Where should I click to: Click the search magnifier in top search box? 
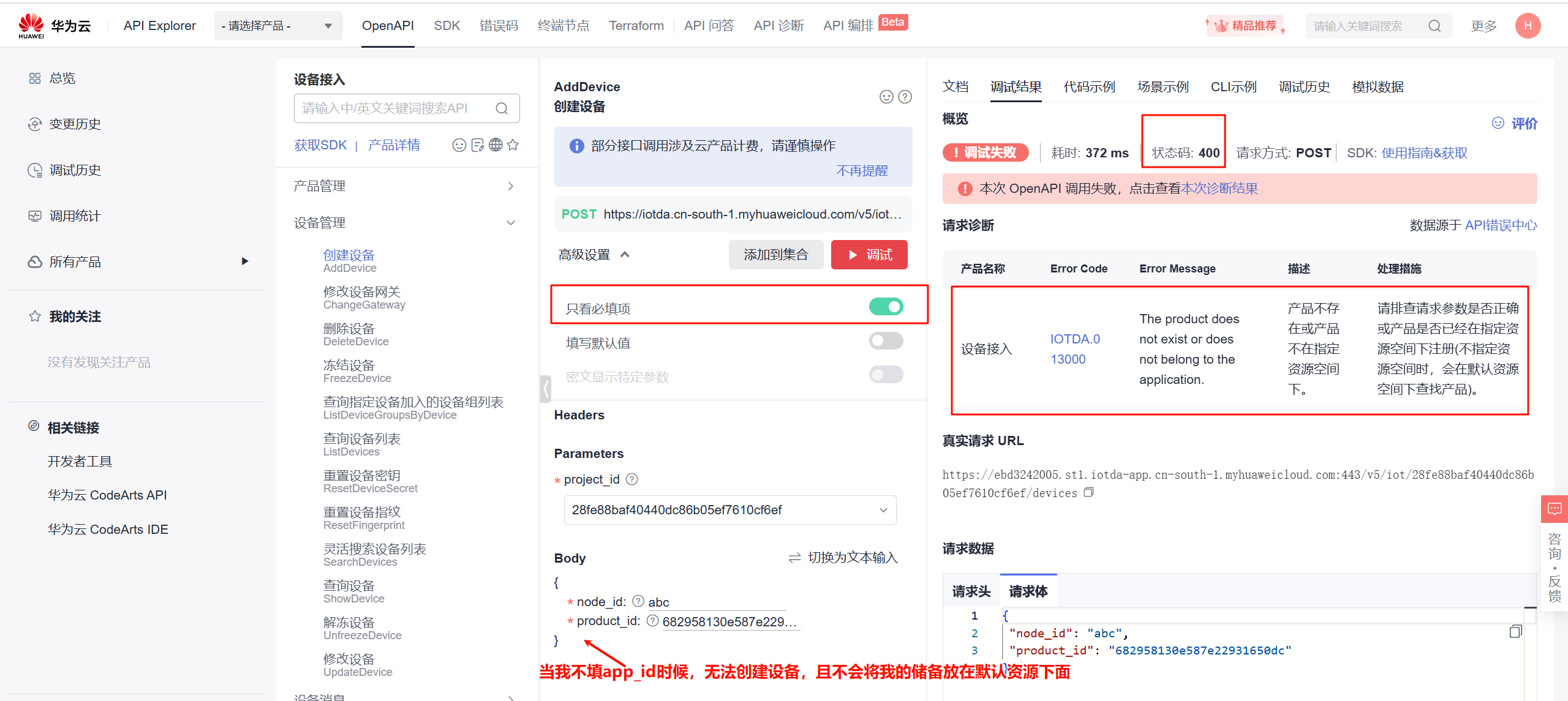(x=1434, y=26)
